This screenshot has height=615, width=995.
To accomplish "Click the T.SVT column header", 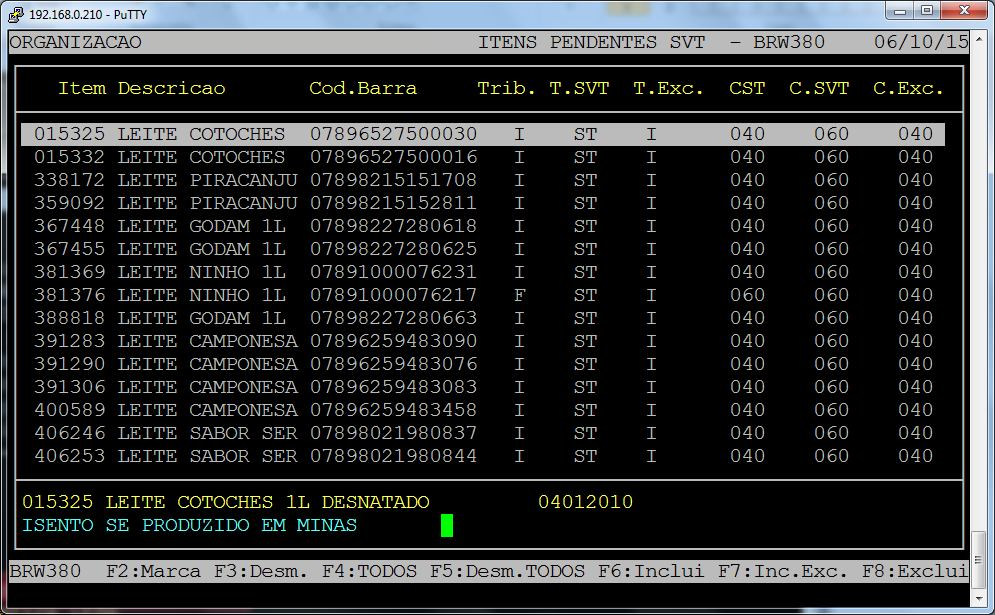I will (x=579, y=88).
